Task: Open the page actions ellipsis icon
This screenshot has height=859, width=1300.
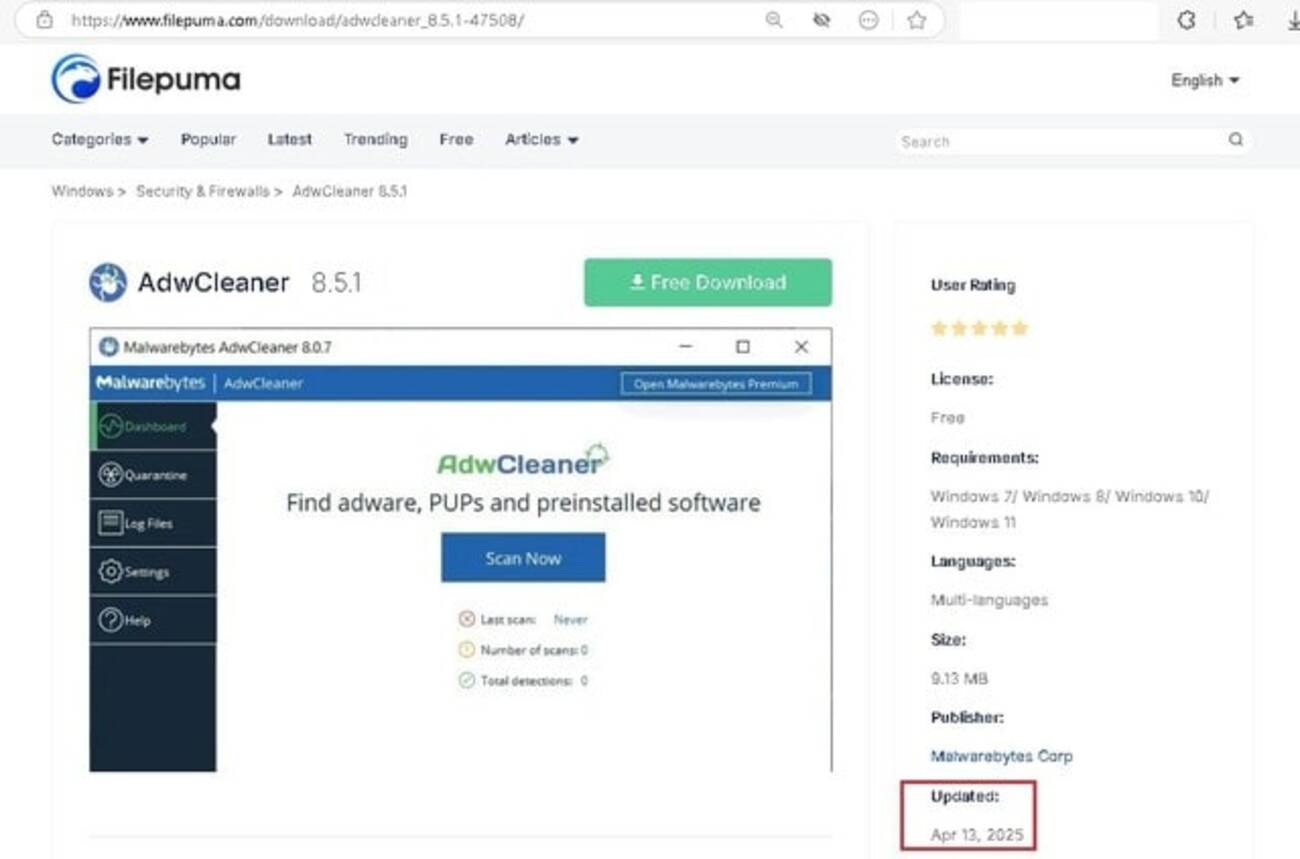Action: click(868, 20)
